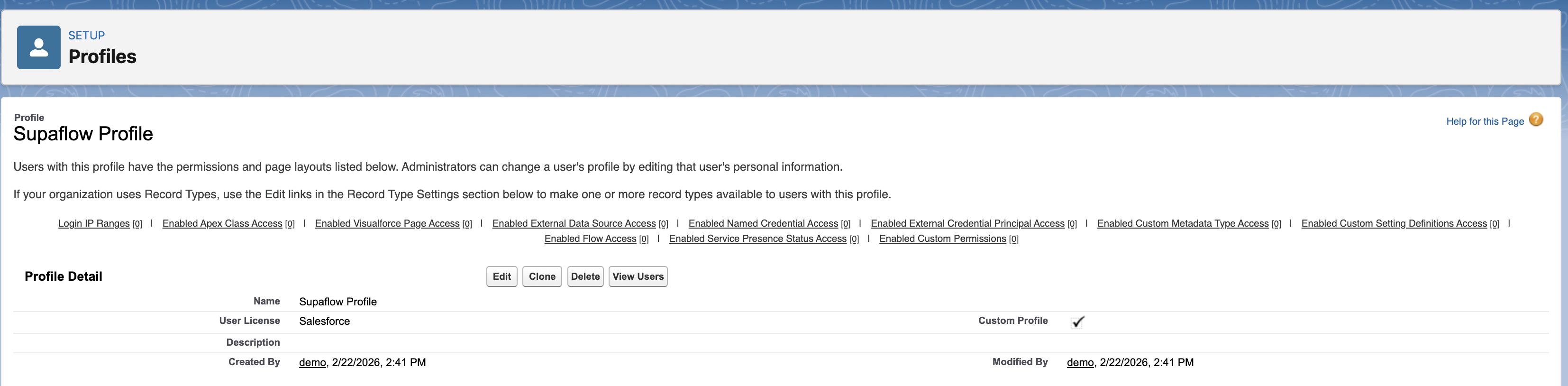Clone the Supaflow Profile
This screenshot has width=1568, height=386.
[542, 276]
